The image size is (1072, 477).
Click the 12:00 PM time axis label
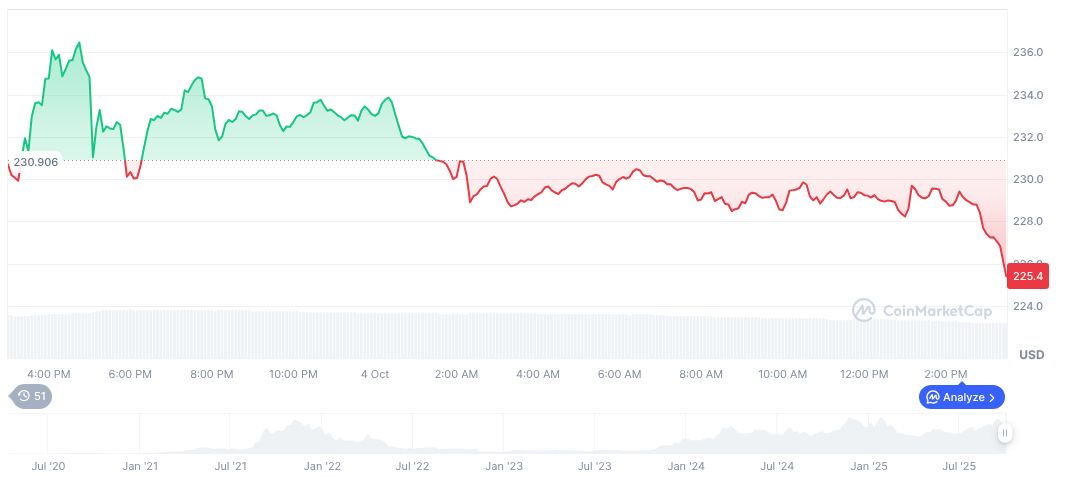[x=864, y=374]
